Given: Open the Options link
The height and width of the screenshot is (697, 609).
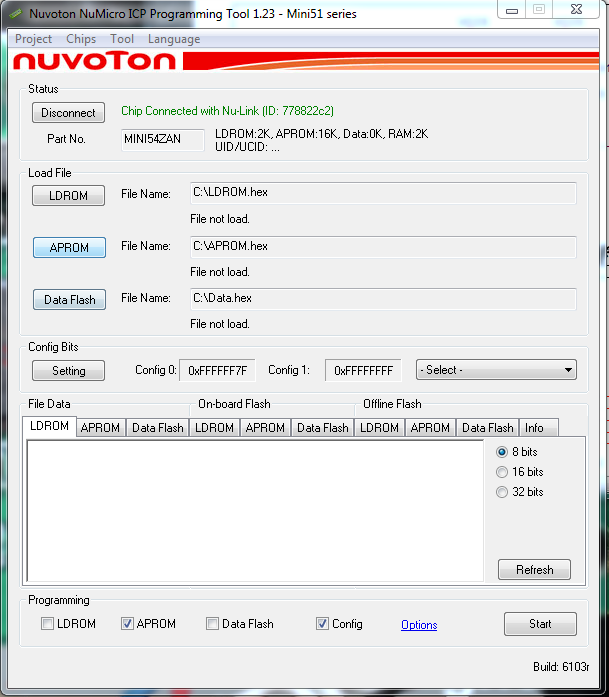Looking at the screenshot, I should coord(419,625).
